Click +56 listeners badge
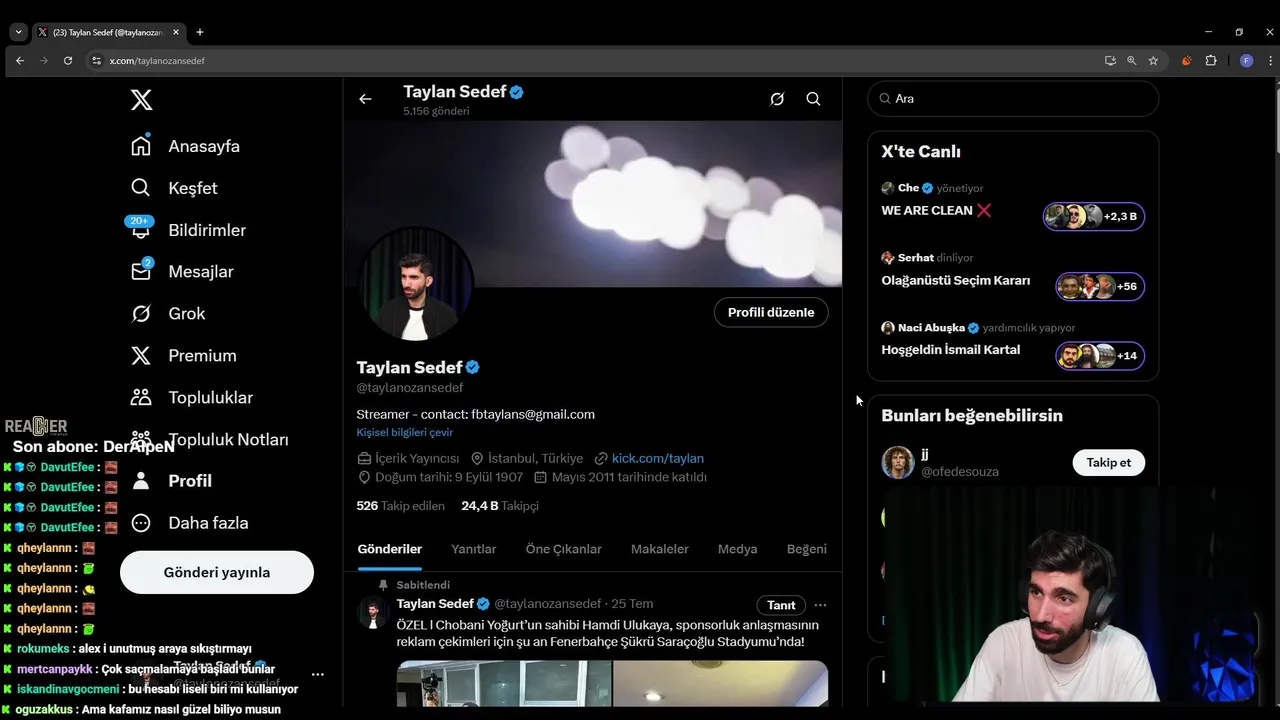 pos(1100,286)
